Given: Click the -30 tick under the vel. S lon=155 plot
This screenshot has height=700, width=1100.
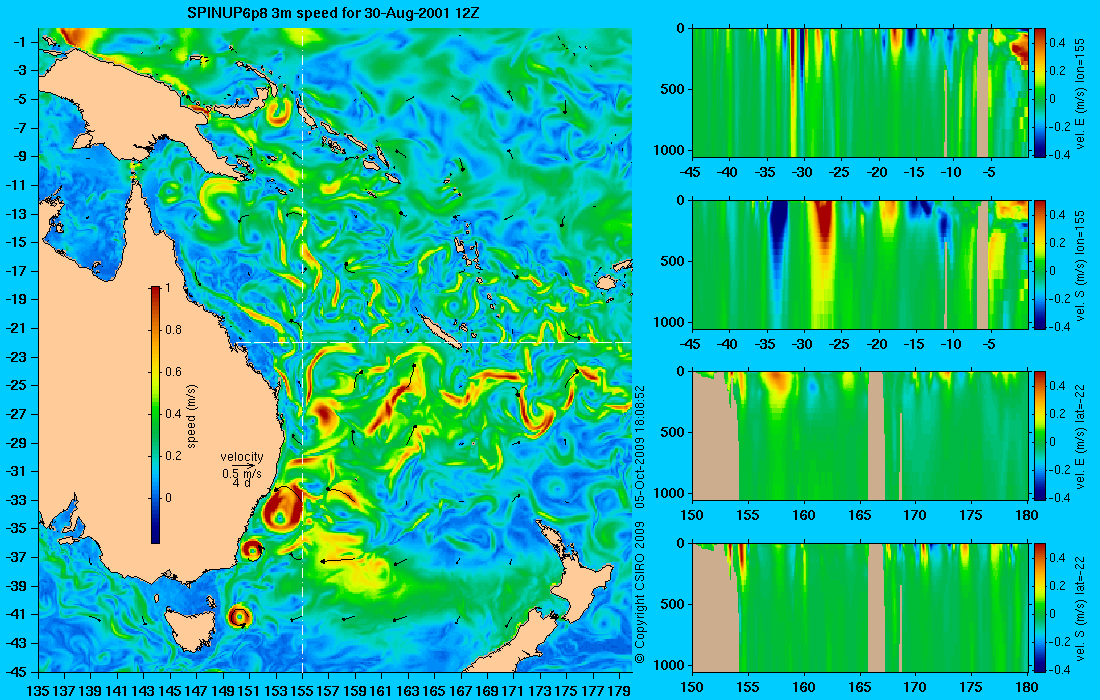Looking at the screenshot, I should [x=803, y=344].
